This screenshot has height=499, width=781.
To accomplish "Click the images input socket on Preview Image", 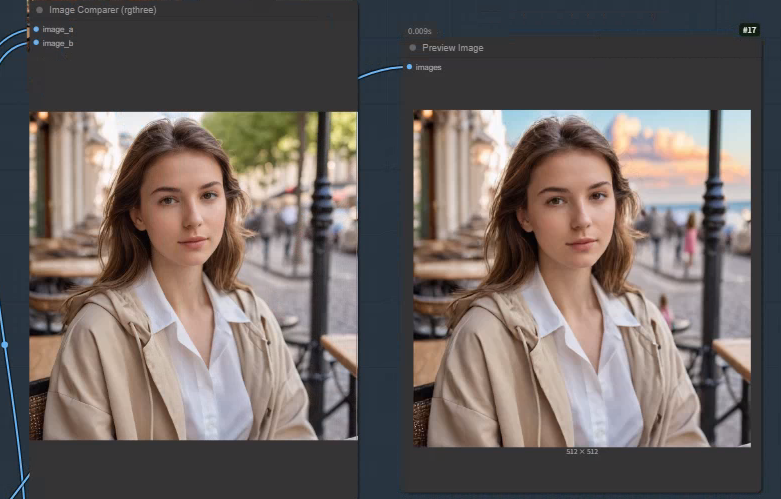I will click(x=409, y=67).
